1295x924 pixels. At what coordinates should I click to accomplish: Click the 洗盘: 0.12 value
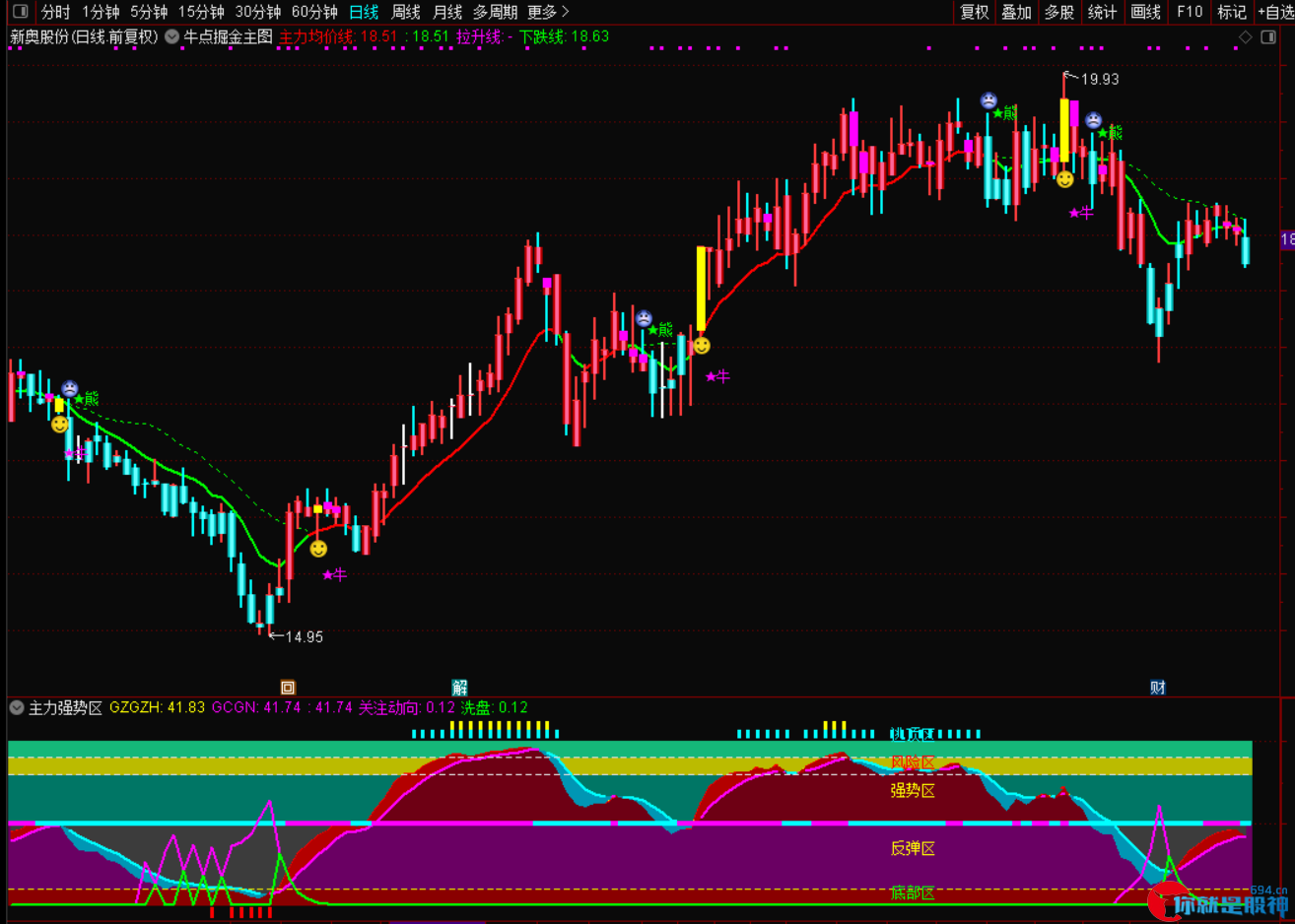pos(495,707)
